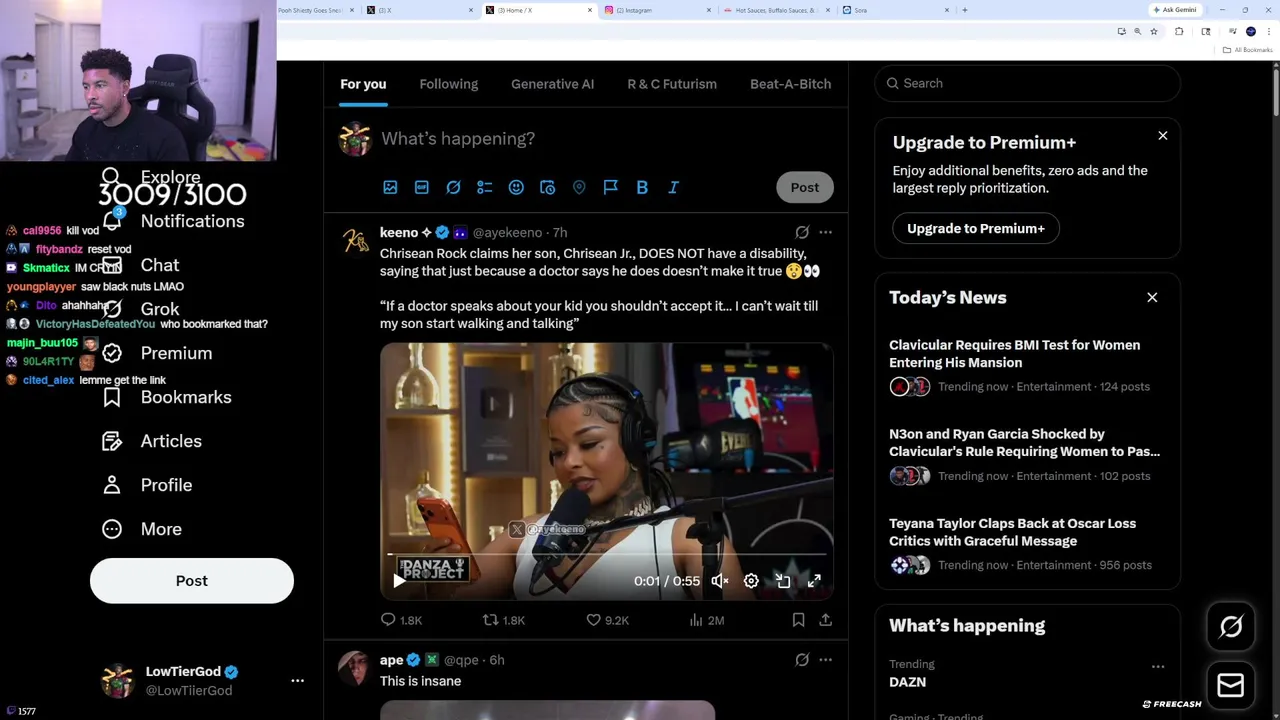Click Upgrade to Premium+ button
Viewport: 1280px width, 720px height.
pos(976,228)
